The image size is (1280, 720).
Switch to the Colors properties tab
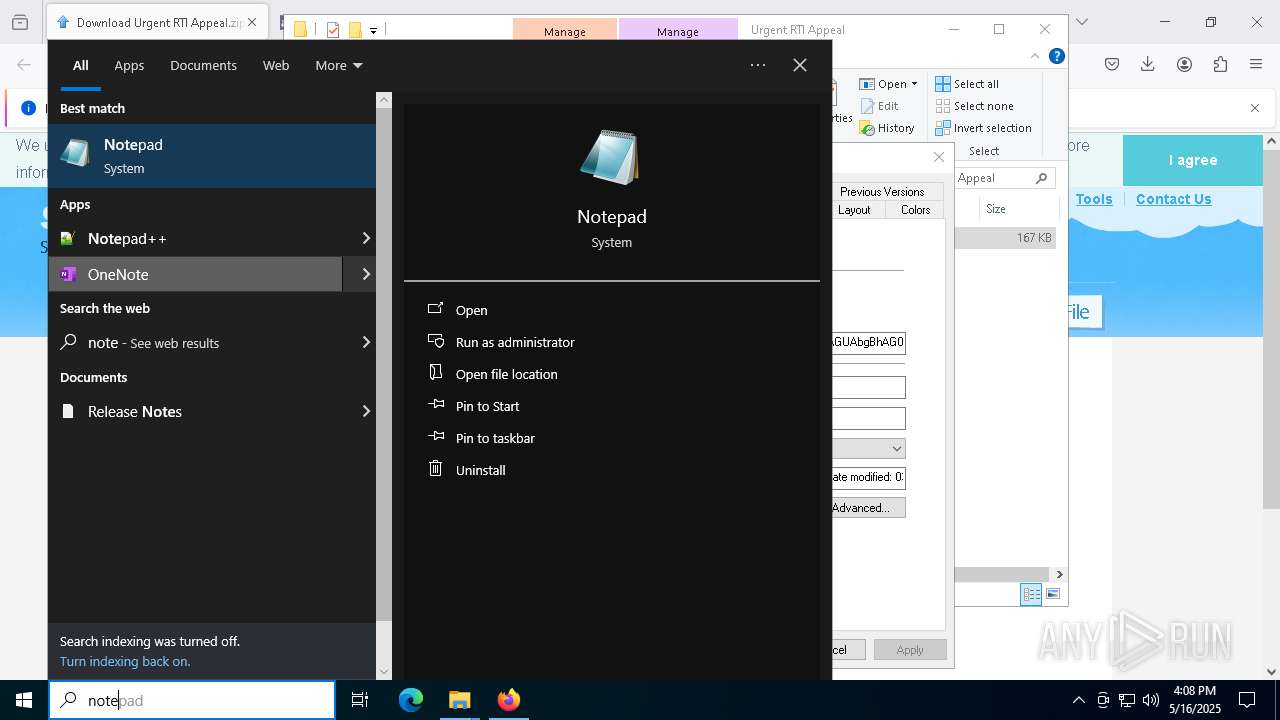[915, 210]
